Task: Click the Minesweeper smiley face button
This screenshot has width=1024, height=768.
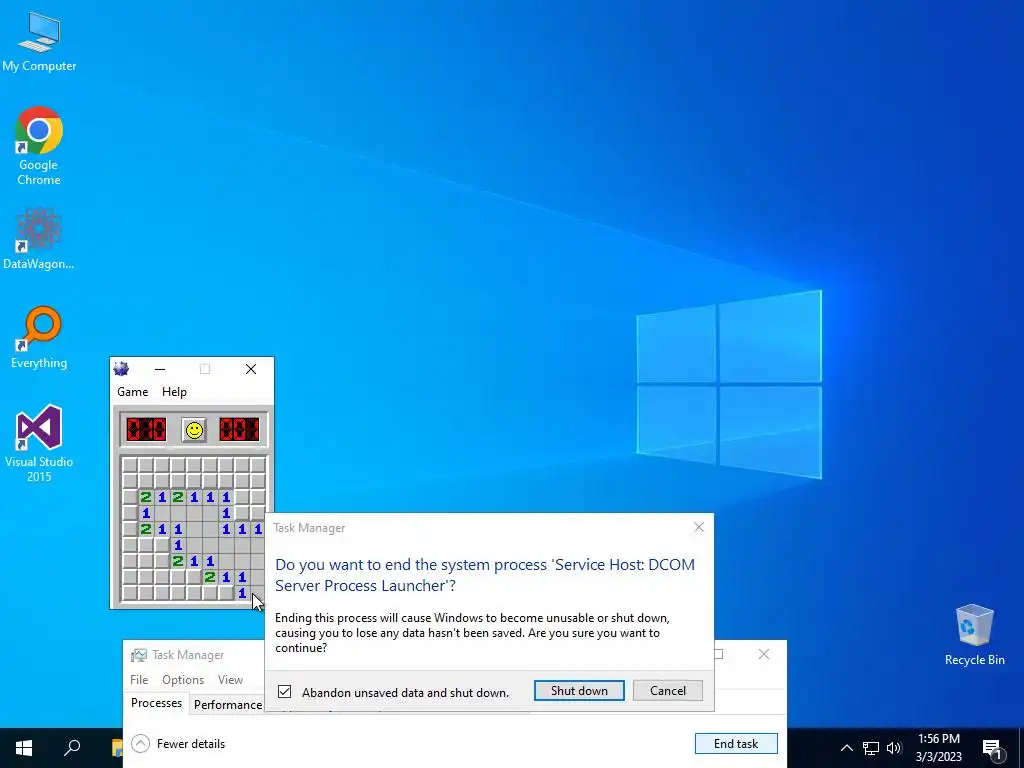Action: (194, 430)
